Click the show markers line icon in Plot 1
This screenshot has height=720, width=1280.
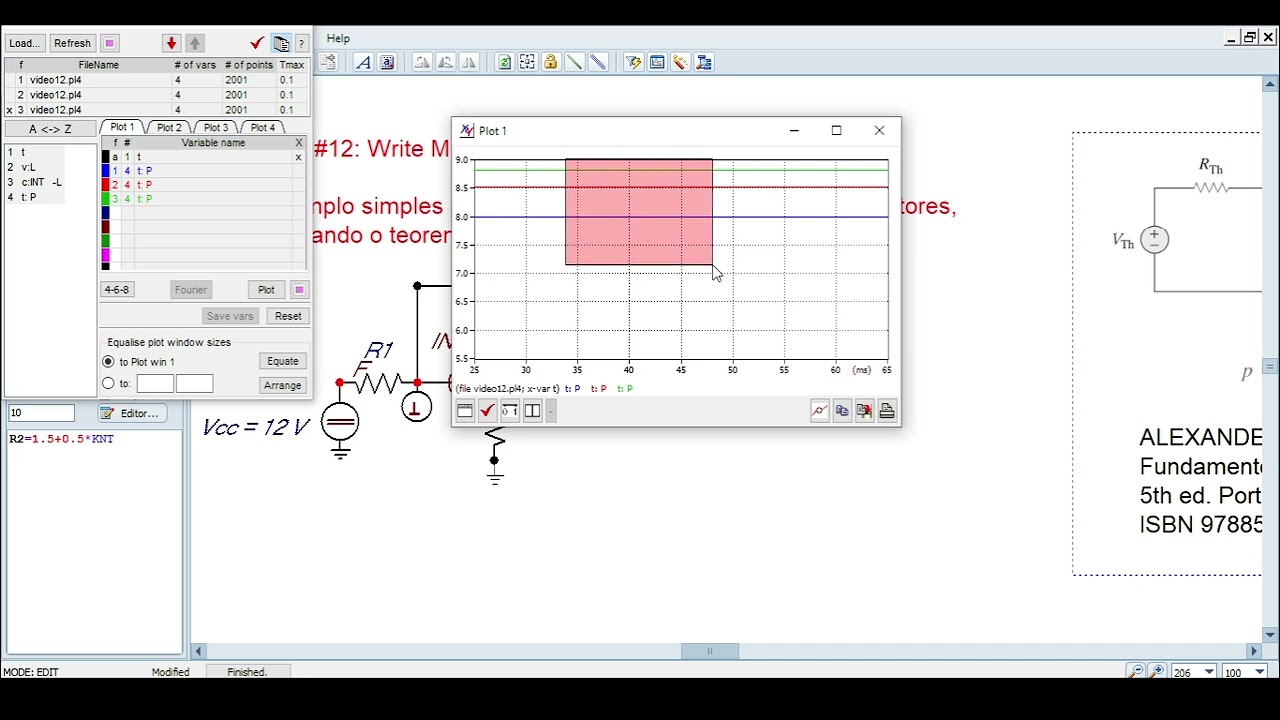pos(820,411)
